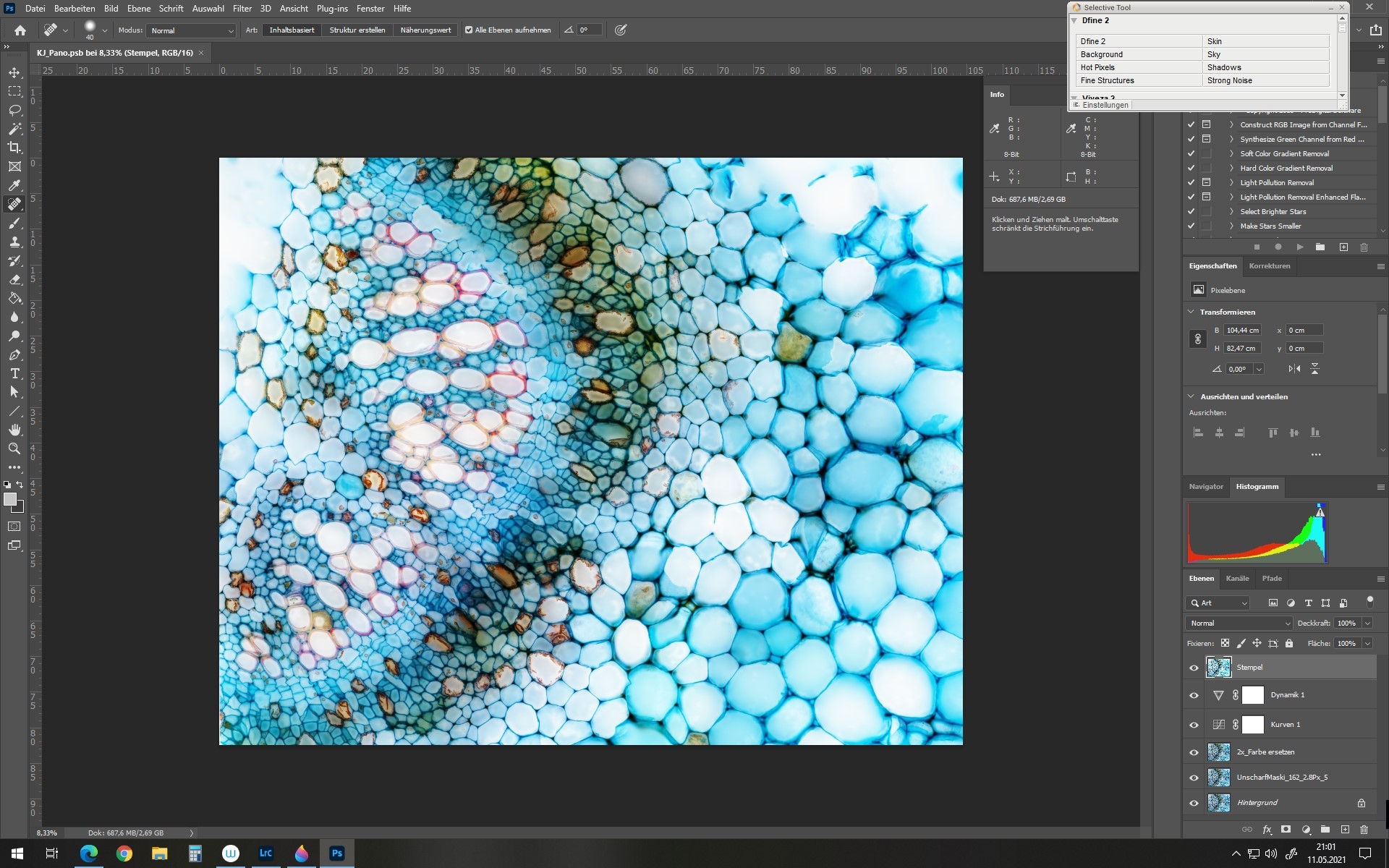The image size is (1389, 868).
Task: Select the Crop tool
Action: coord(14,148)
